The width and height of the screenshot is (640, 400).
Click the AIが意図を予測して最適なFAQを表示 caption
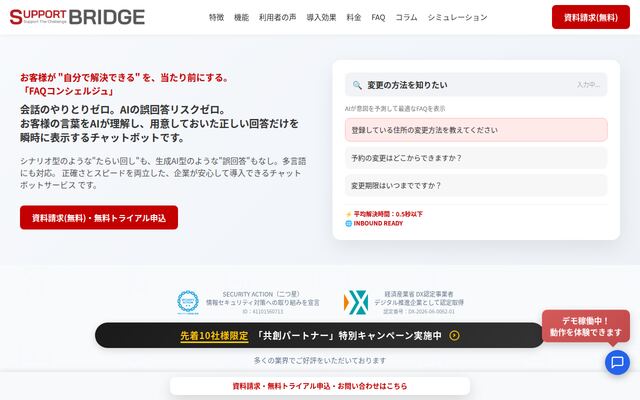point(395,109)
